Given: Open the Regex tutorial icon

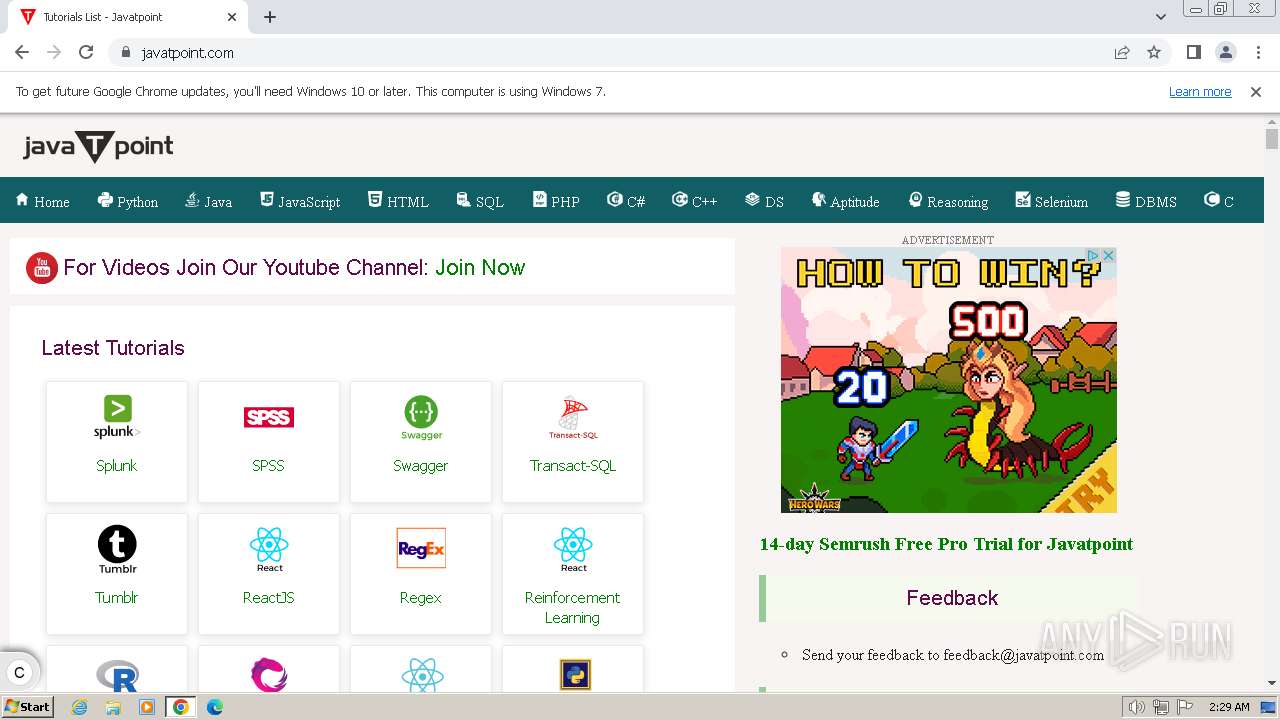Looking at the screenshot, I should click(x=421, y=548).
